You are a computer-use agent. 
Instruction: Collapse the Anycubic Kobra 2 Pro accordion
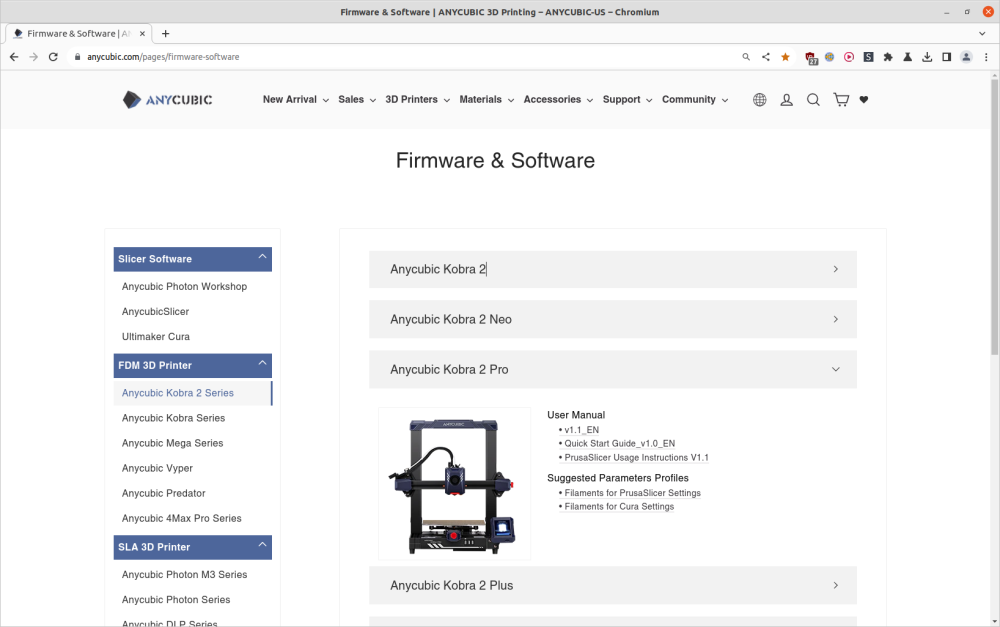[x=612, y=369]
